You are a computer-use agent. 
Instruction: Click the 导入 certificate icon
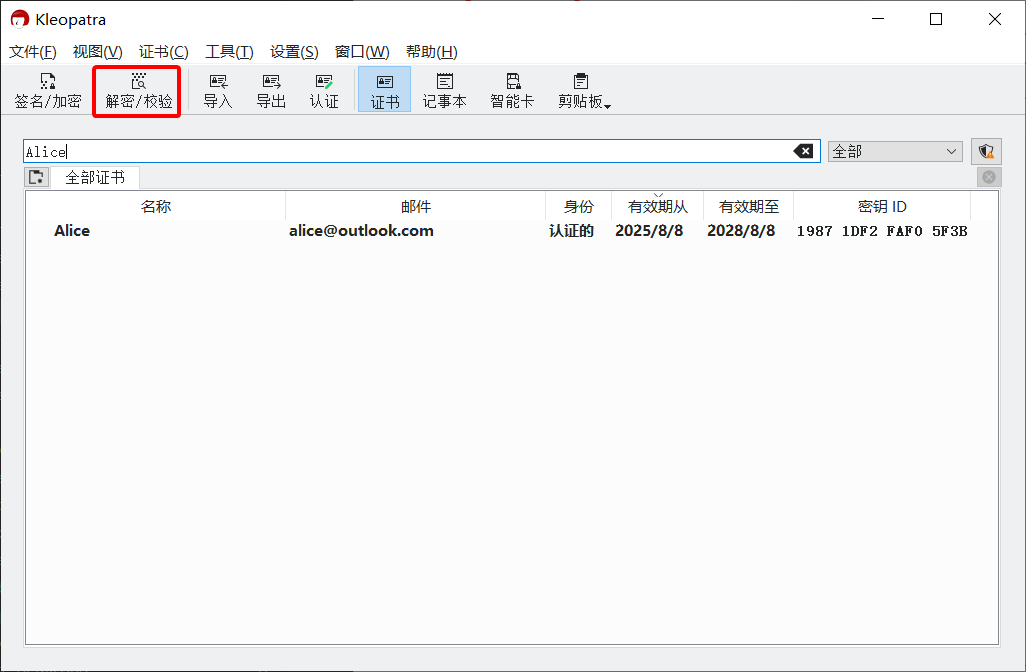point(217,91)
